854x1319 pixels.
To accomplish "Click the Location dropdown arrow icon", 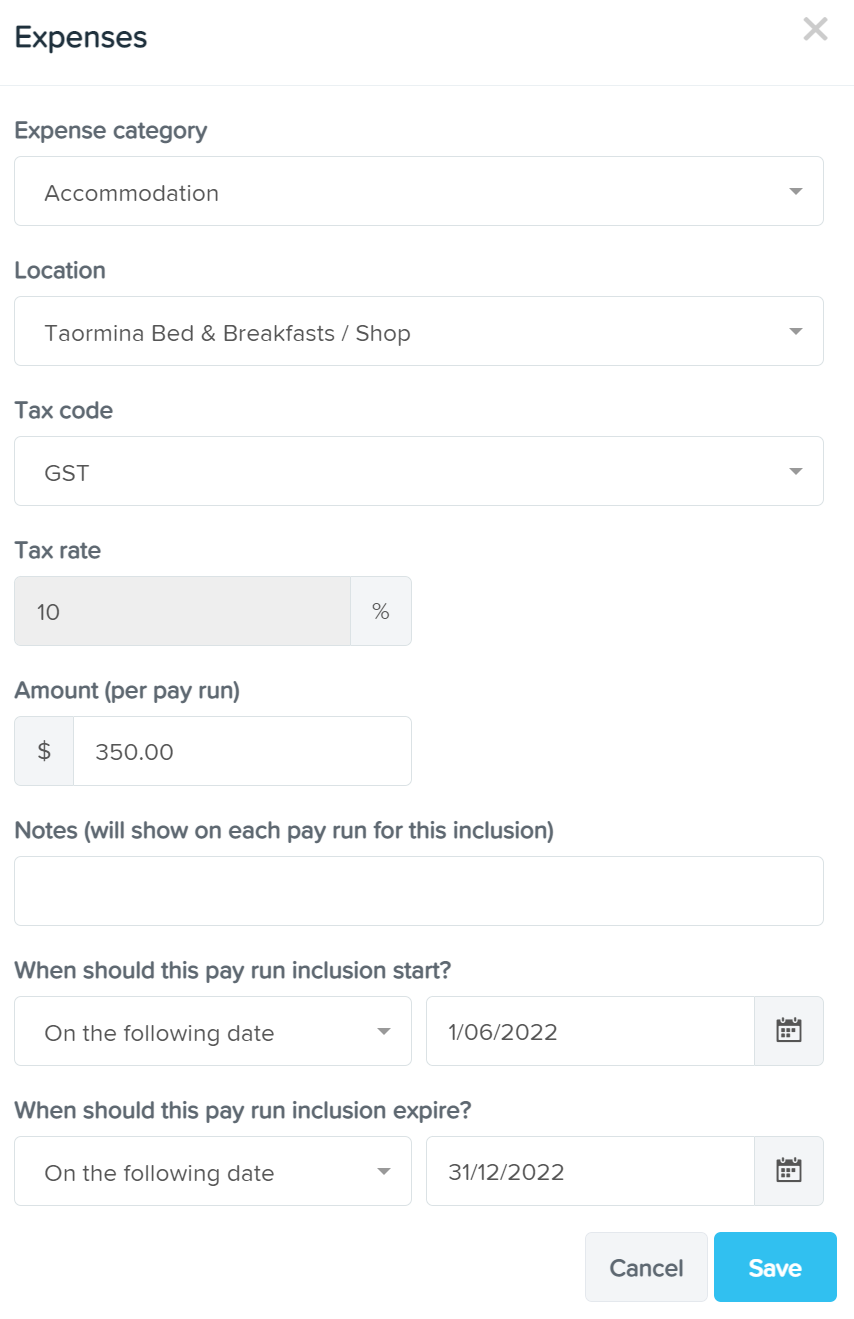I will coord(796,331).
